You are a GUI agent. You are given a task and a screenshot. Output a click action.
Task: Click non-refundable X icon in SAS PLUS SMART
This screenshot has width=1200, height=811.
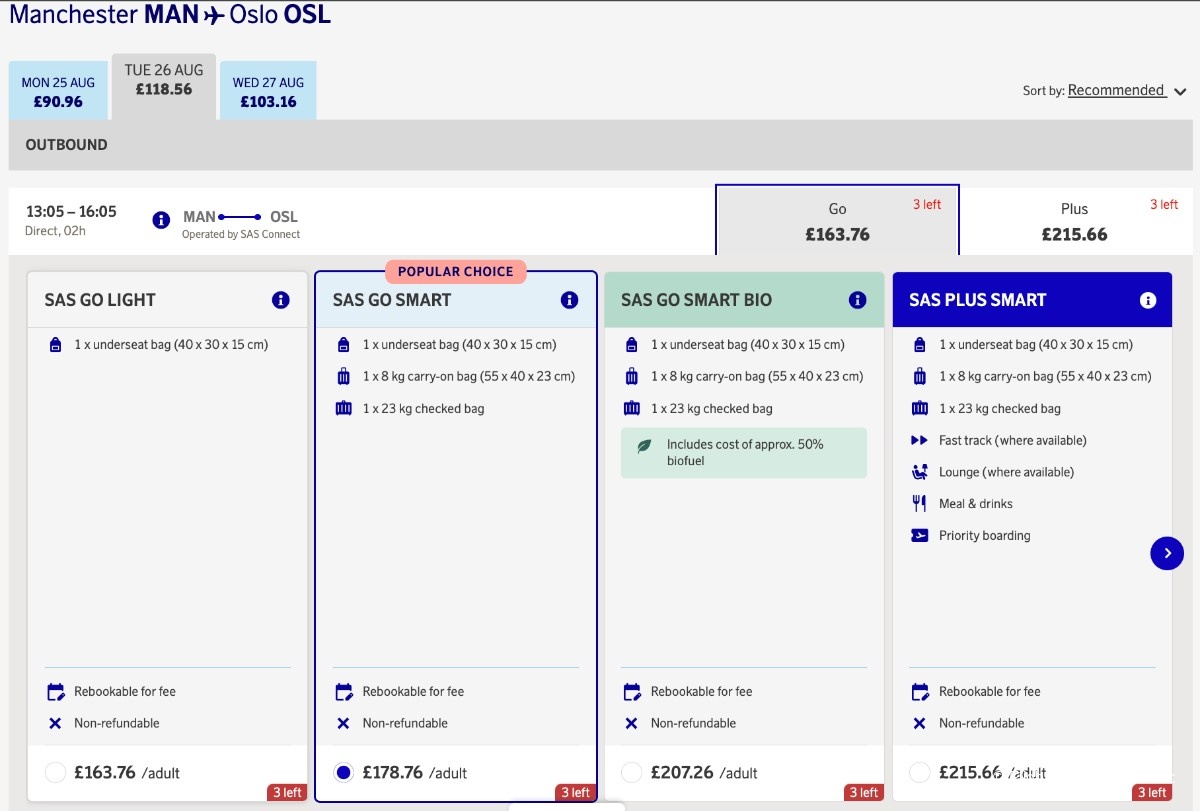click(x=920, y=723)
